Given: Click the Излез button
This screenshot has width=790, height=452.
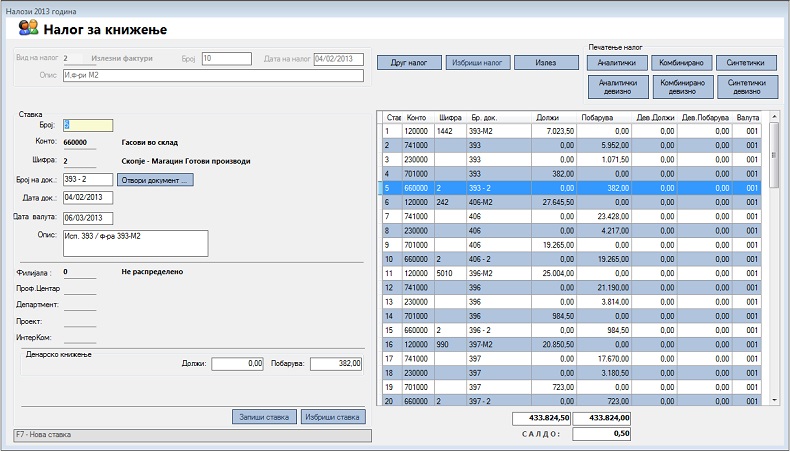Looking at the screenshot, I should pyautogui.click(x=546, y=62).
